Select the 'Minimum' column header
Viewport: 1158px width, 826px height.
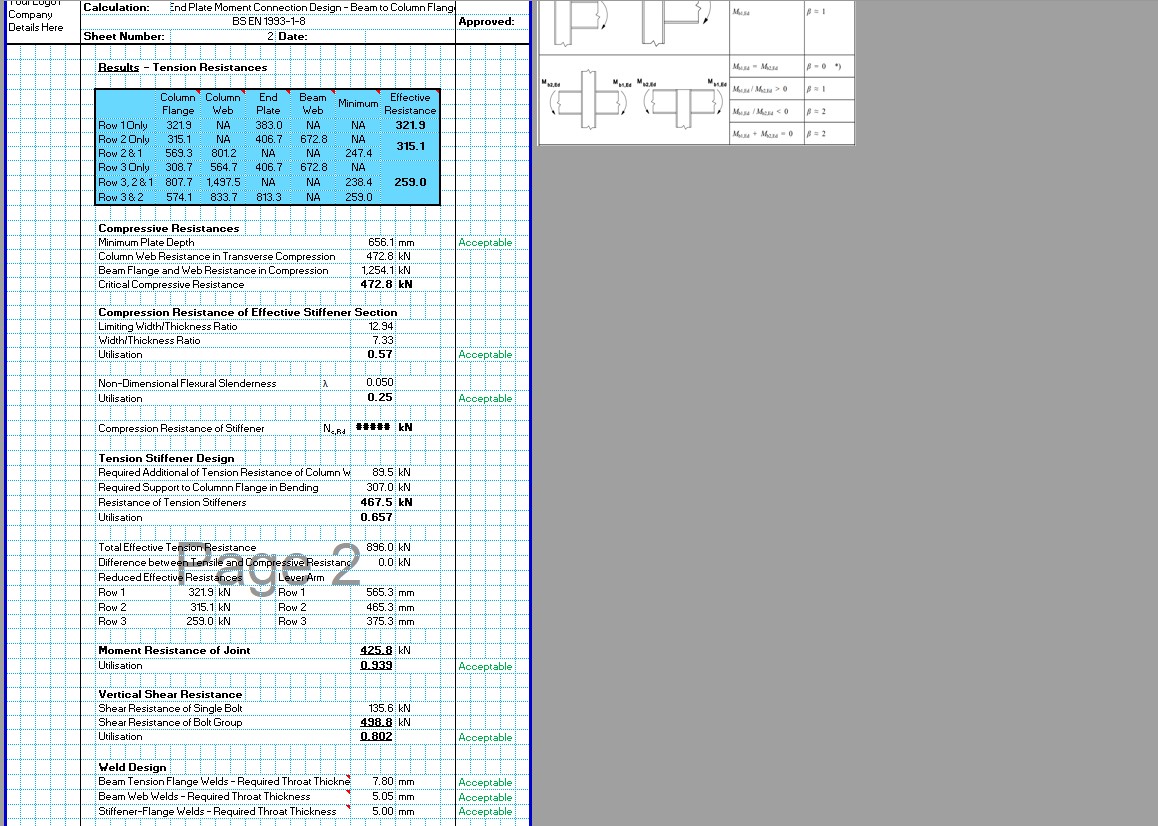(358, 103)
